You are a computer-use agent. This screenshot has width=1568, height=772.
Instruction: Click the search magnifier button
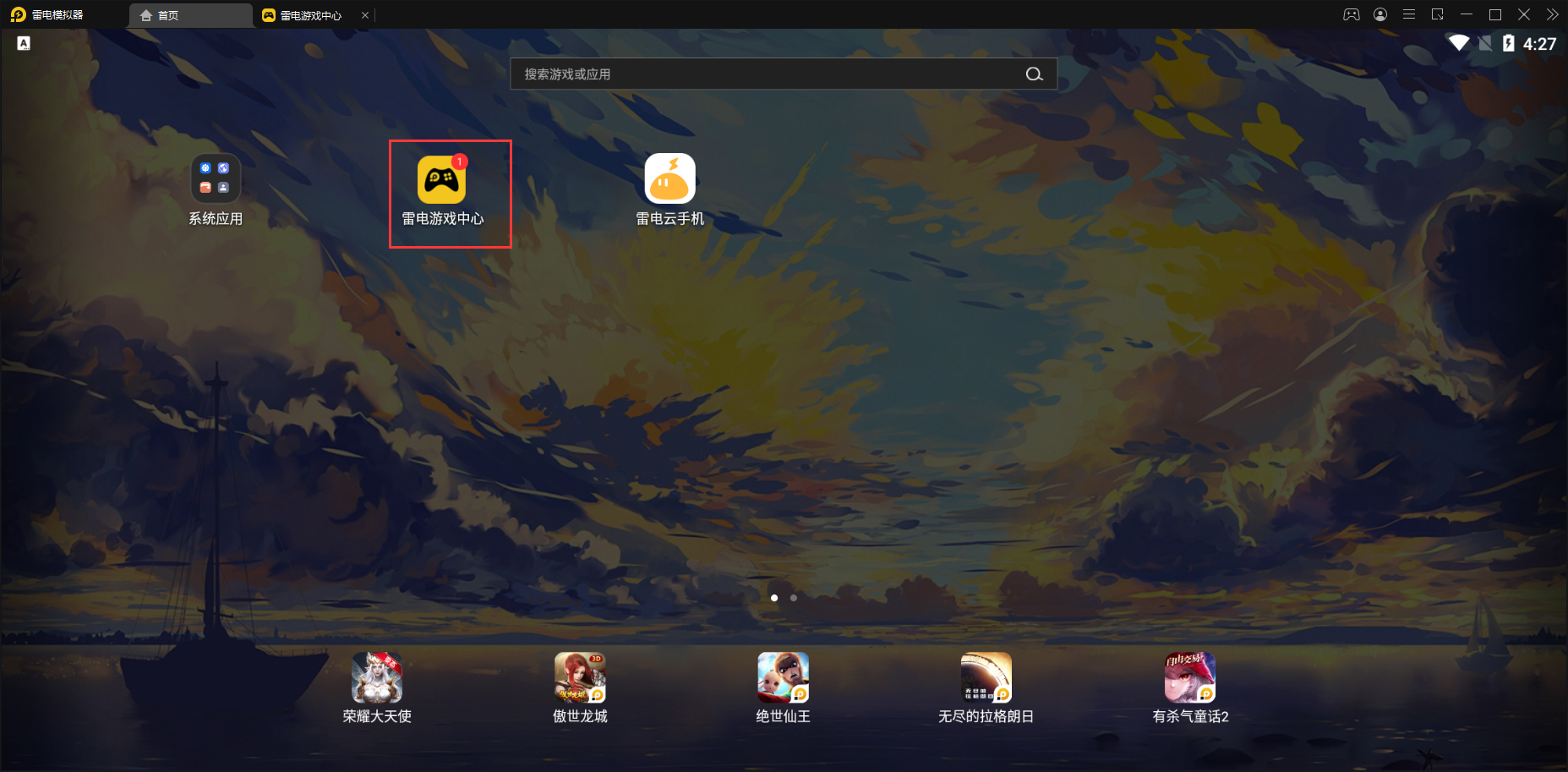click(1034, 74)
